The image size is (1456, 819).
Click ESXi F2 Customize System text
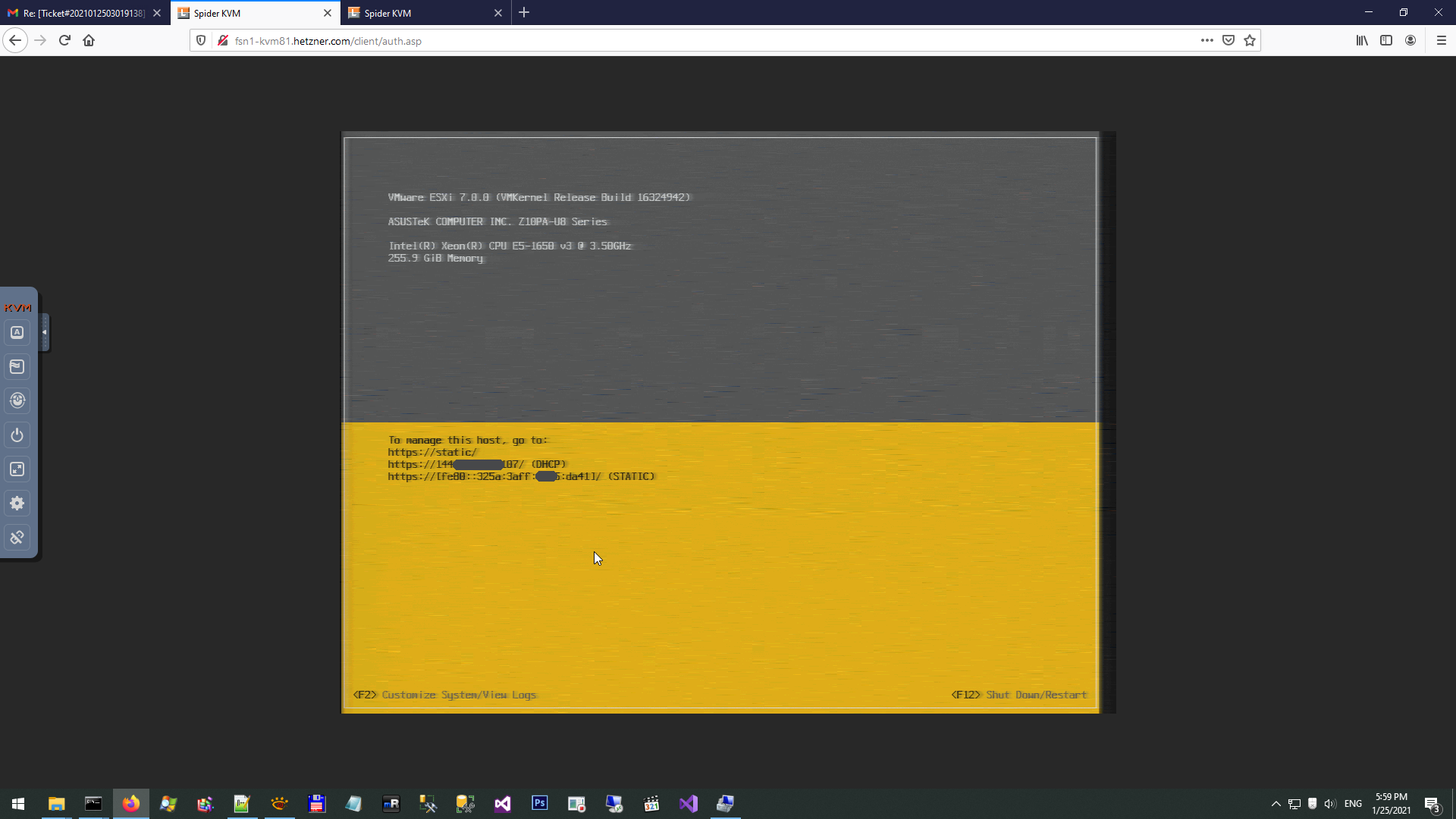[444, 695]
